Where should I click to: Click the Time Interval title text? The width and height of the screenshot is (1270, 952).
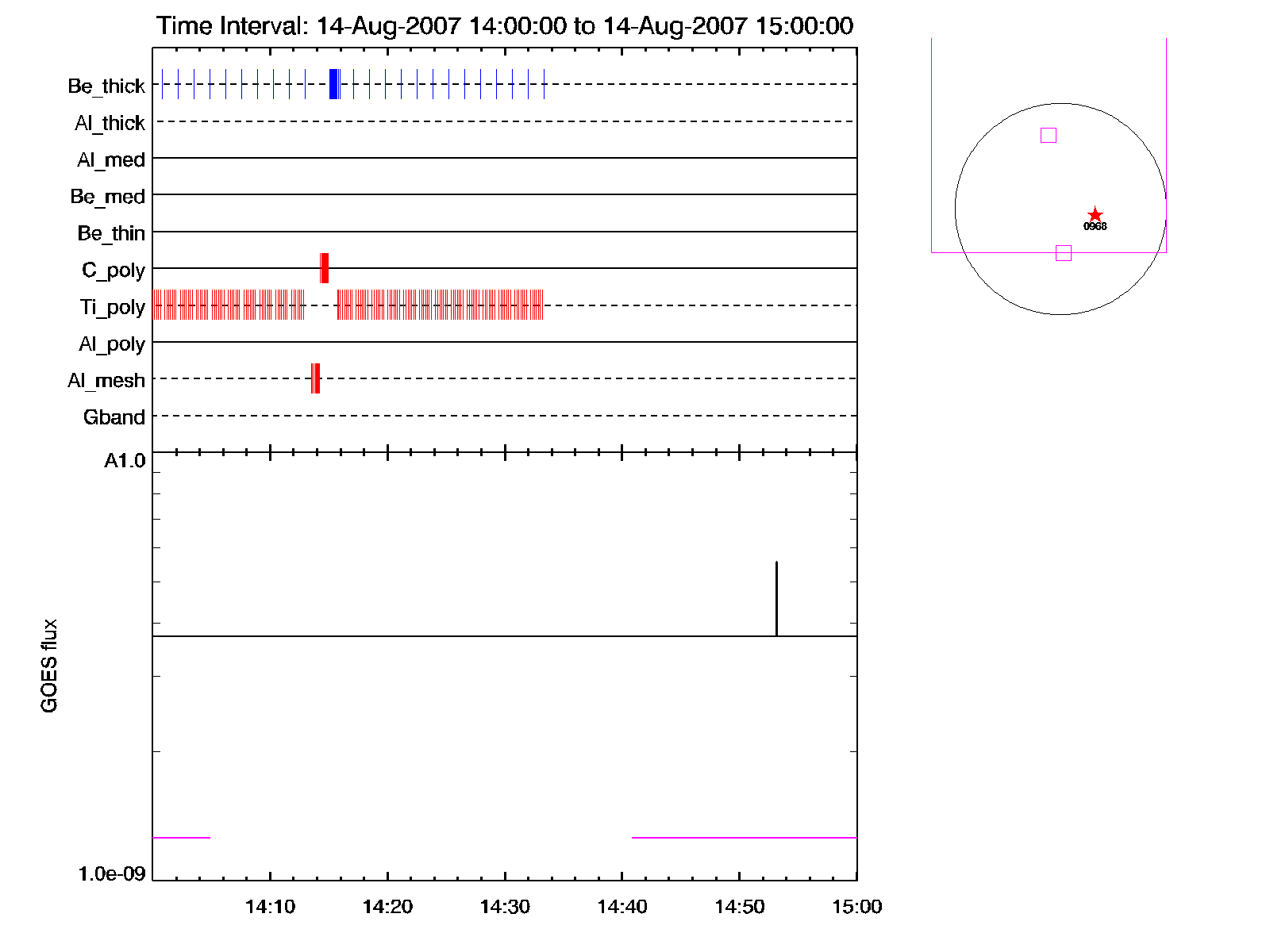tap(505, 26)
